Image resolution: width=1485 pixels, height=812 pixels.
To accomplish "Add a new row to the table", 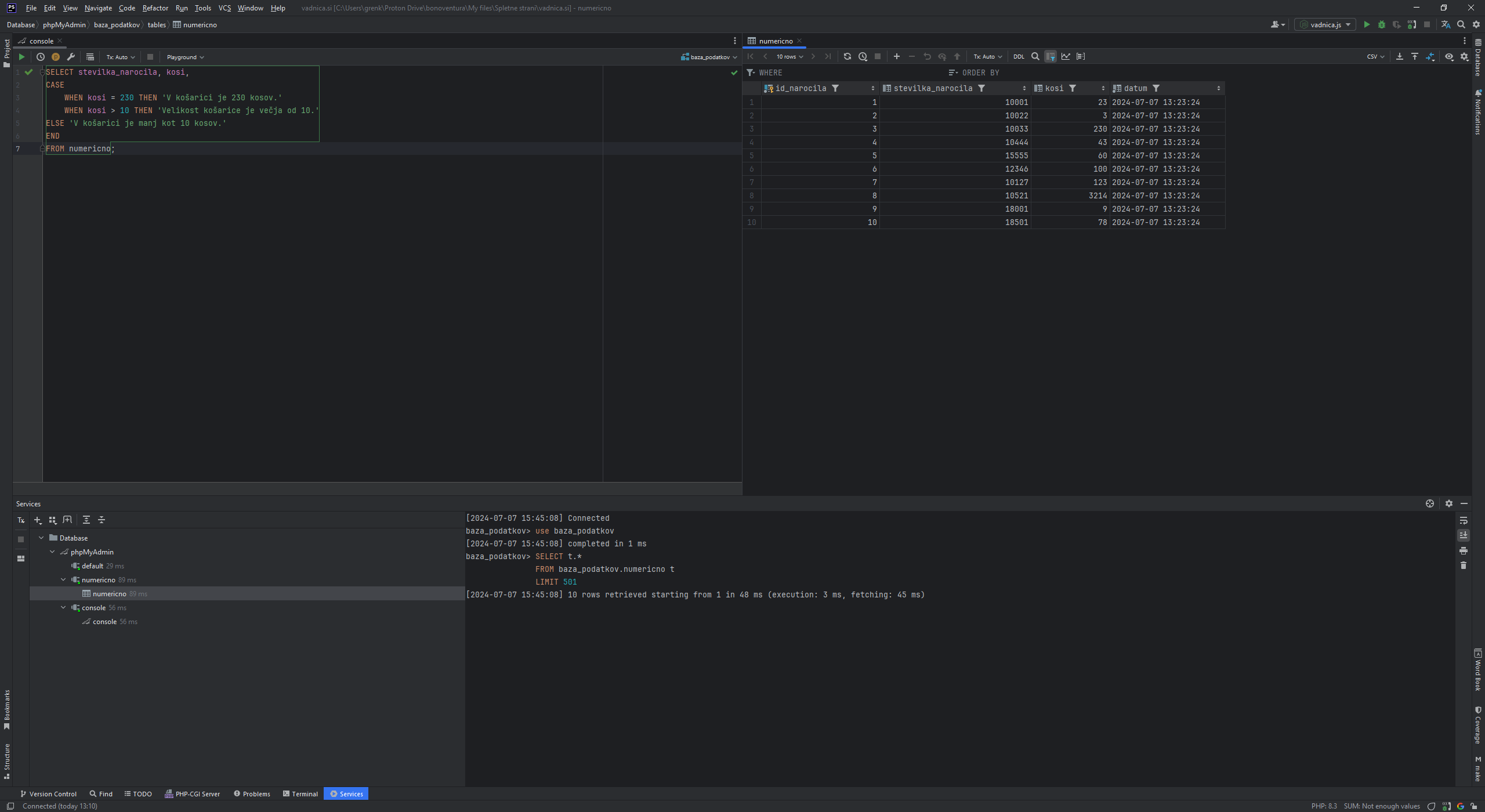I will click(896, 56).
